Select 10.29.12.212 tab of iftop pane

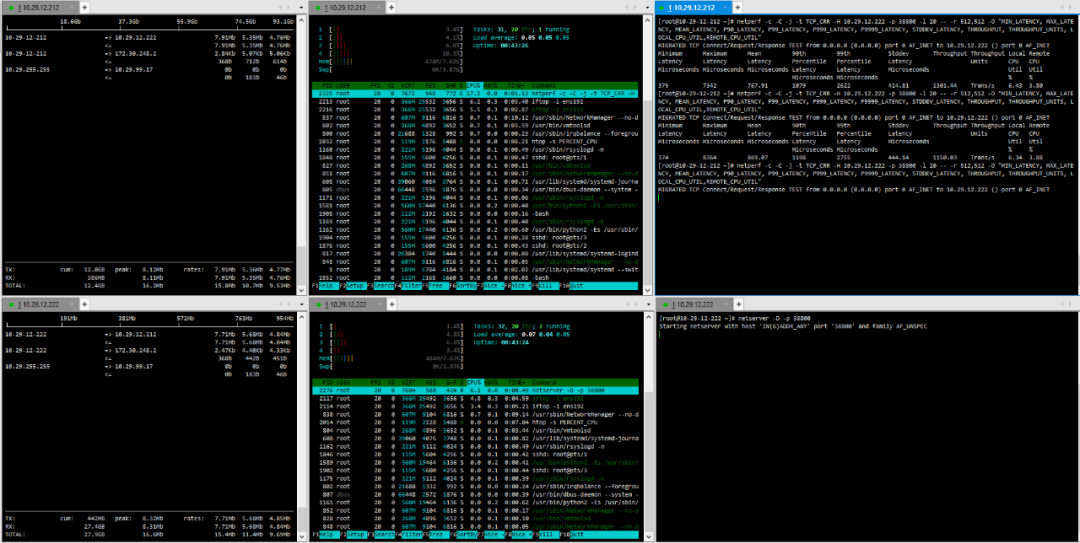tap(40, 7)
